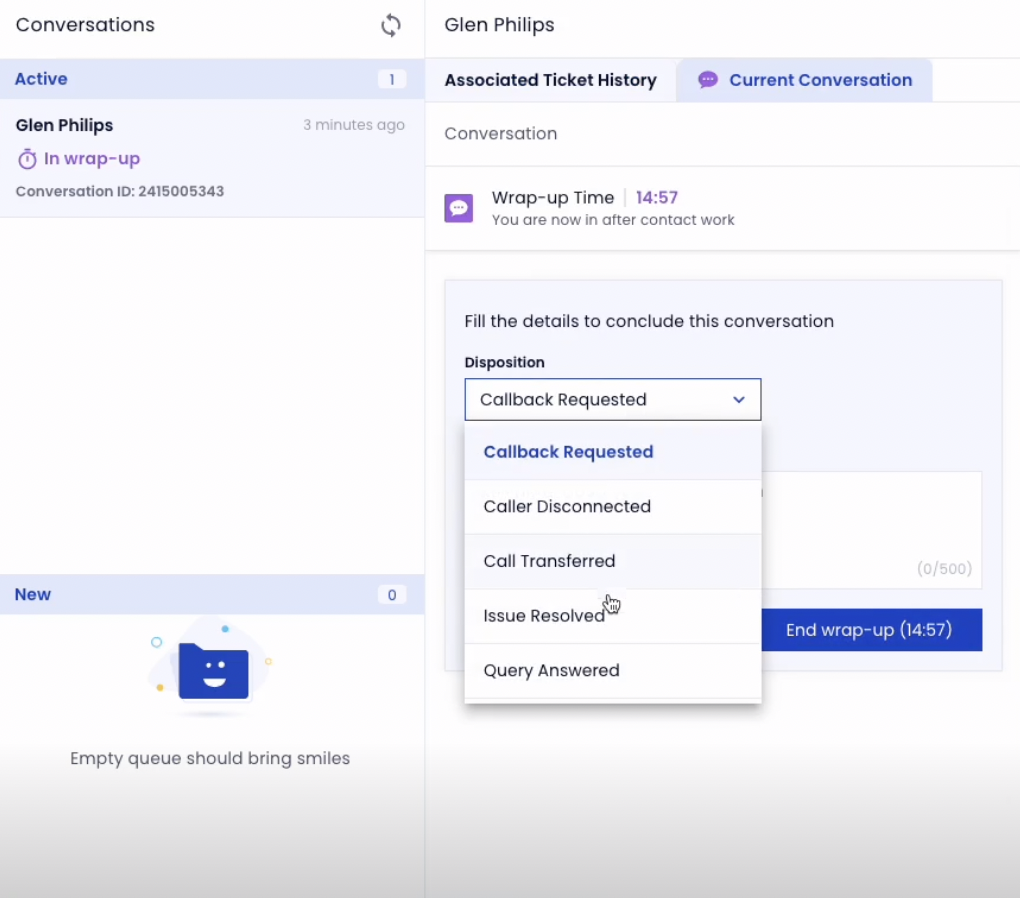Viewport: 1020px width, 898px height.
Task: Select Call Transferred from the disposition list
Action: [549, 561]
